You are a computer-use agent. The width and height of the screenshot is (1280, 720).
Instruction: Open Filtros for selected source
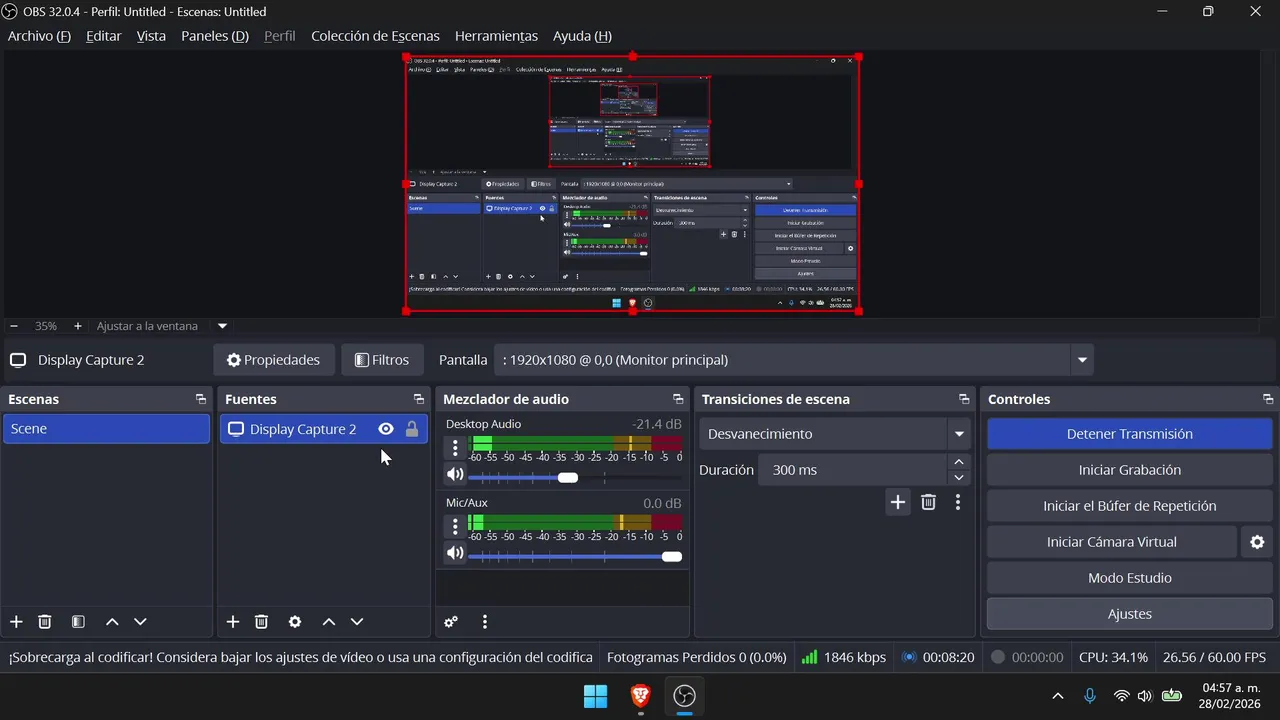tap(382, 360)
